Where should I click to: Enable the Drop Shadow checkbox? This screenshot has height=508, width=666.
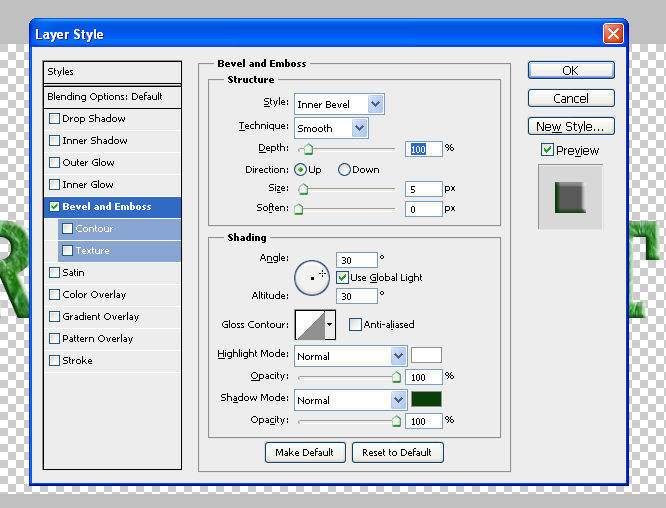tap(55, 119)
